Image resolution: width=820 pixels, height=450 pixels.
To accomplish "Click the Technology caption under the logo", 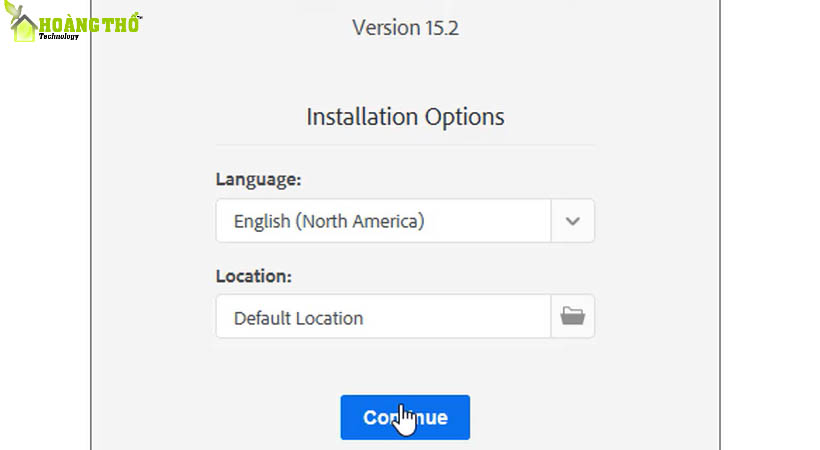I will pyautogui.click(x=61, y=37).
